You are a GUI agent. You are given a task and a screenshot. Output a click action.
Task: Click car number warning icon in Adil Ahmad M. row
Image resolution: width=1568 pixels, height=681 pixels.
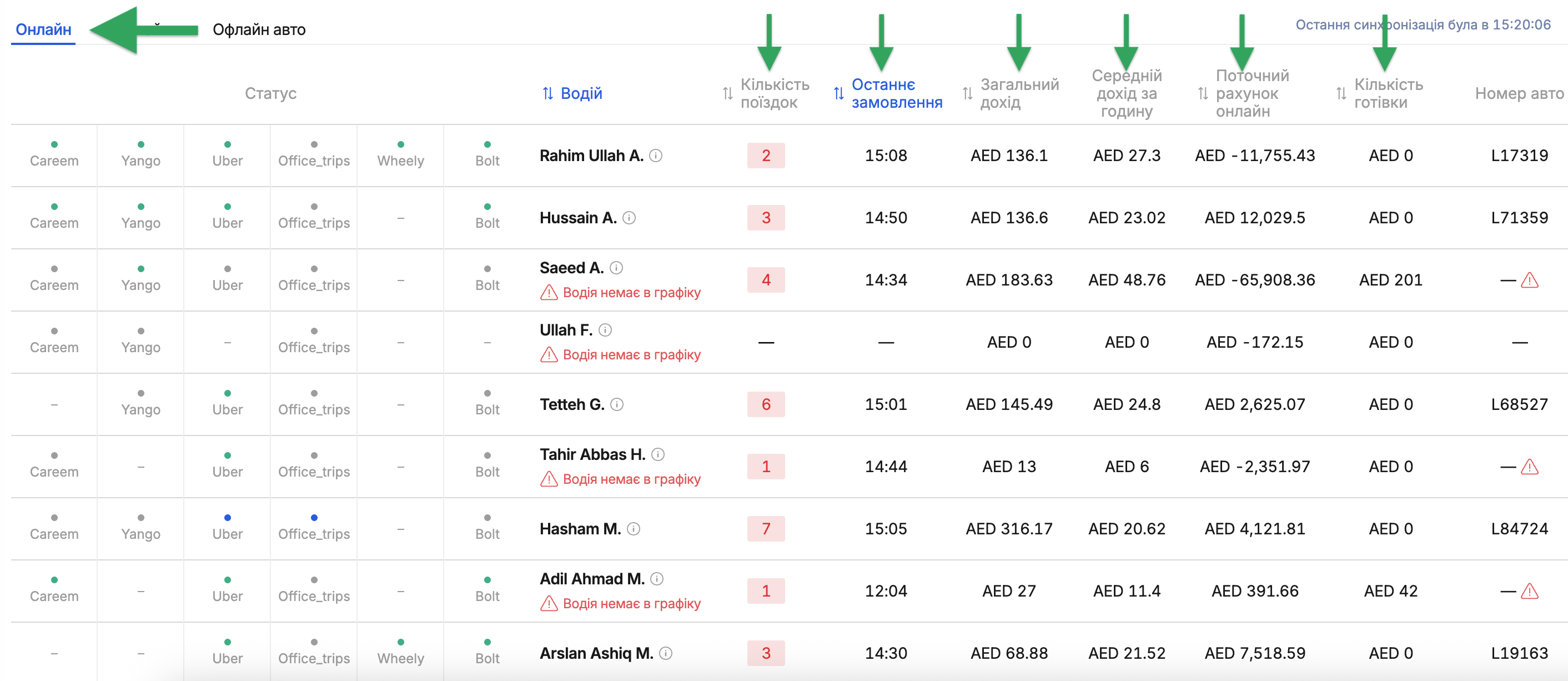point(1529,592)
